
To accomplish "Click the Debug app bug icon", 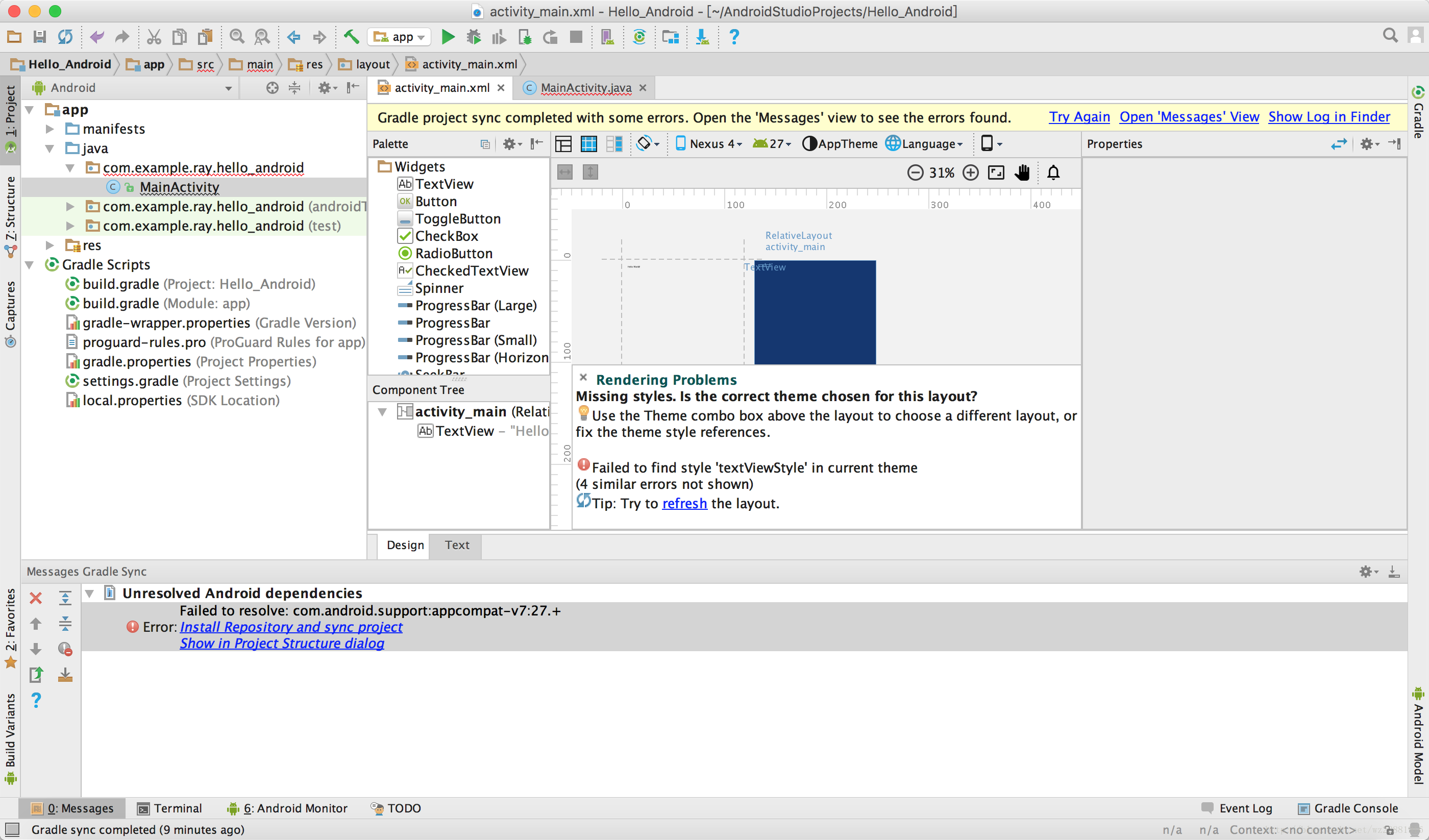I will 474,37.
